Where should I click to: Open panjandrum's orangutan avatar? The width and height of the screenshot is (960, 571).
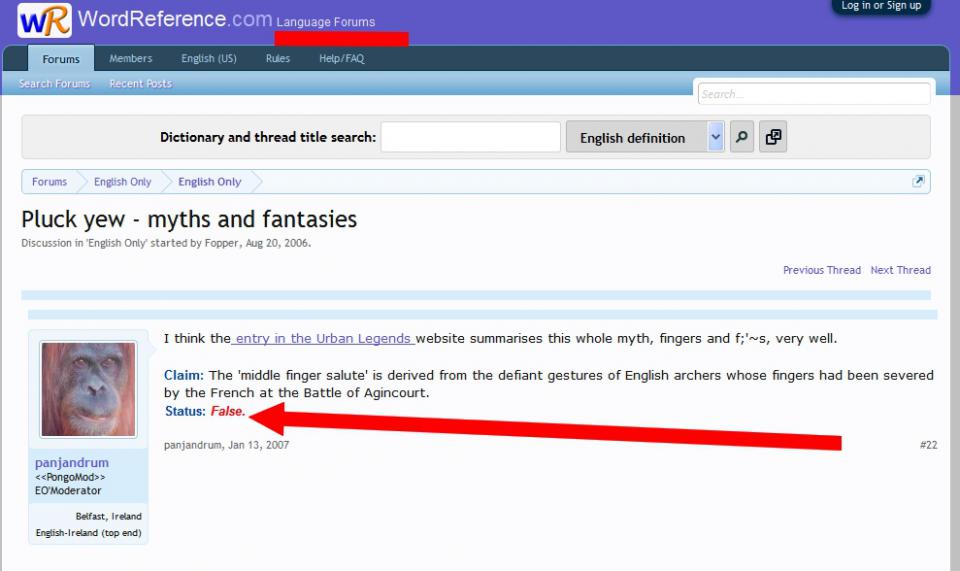click(88, 389)
